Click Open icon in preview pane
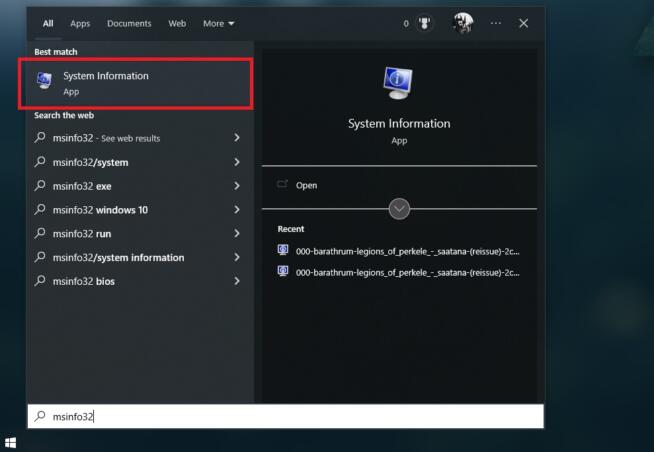 point(282,184)
